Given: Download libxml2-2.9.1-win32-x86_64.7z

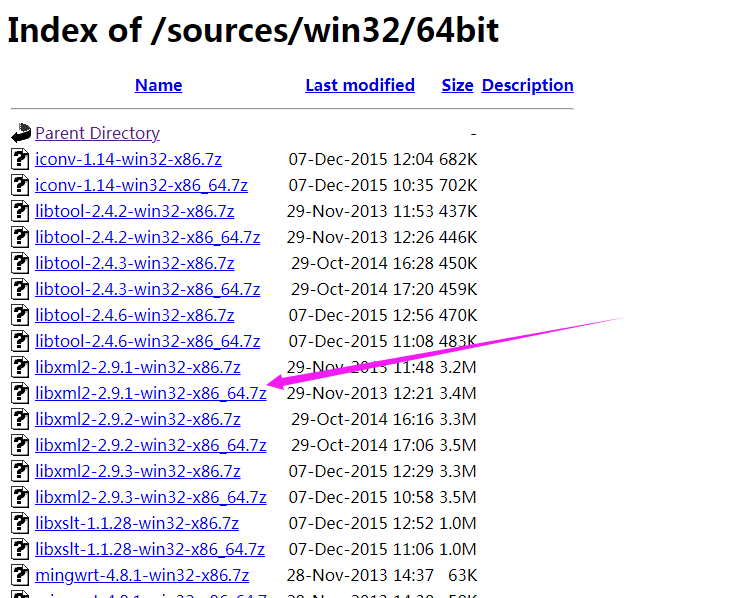Looking at the screenshot, I should (x=151, y=394).
